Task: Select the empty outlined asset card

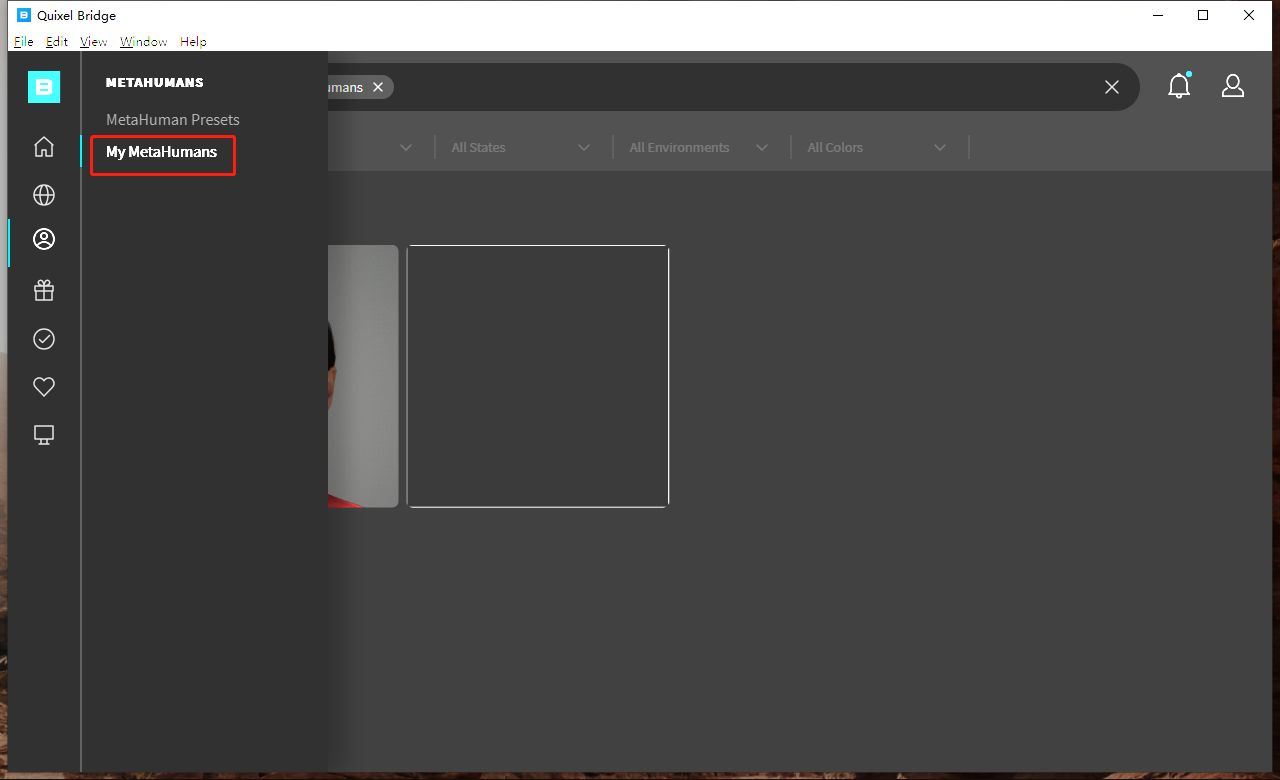Action: (x=538, y=376)
